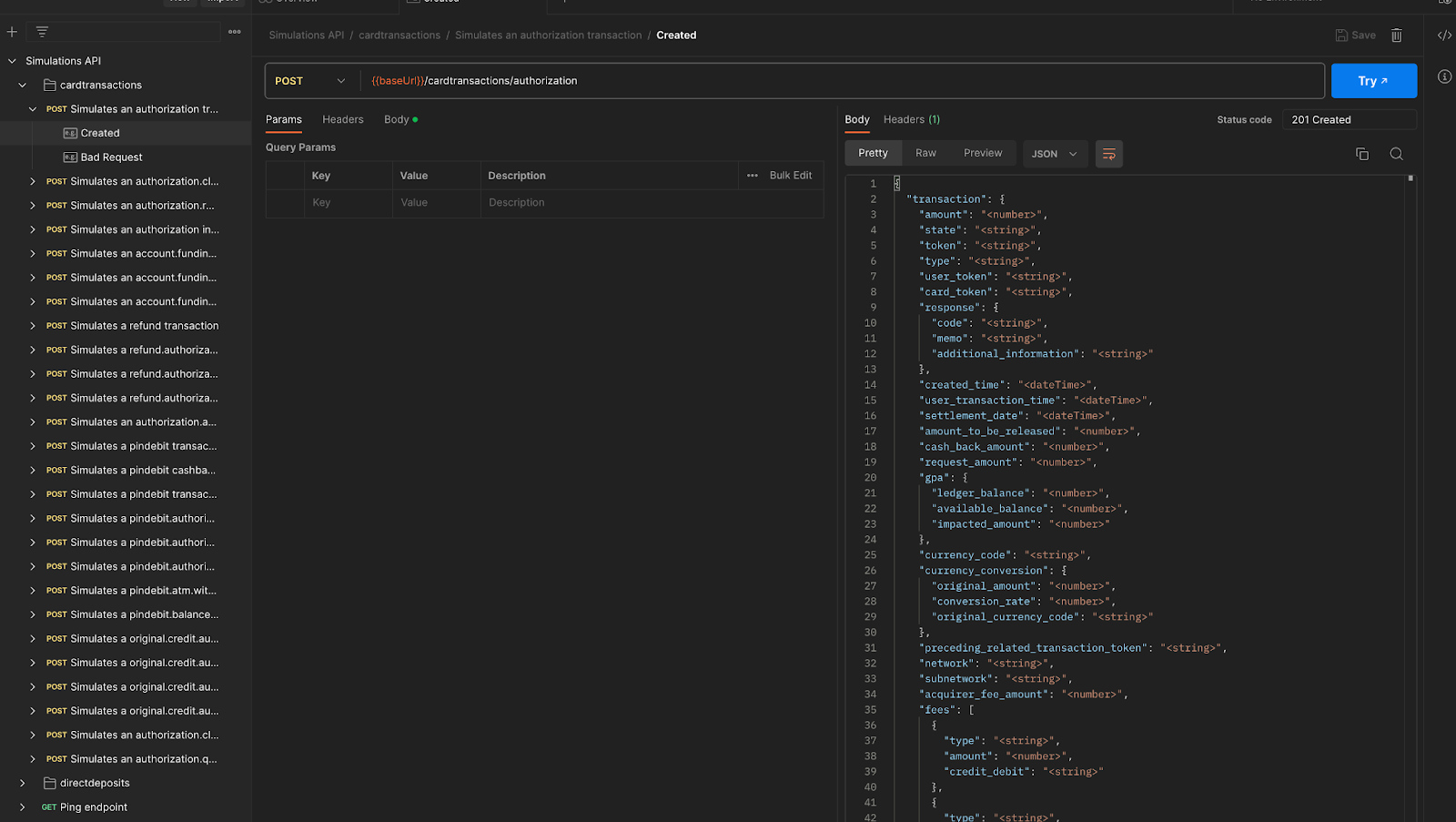Open the POST method dropdown

click(310, 81)
